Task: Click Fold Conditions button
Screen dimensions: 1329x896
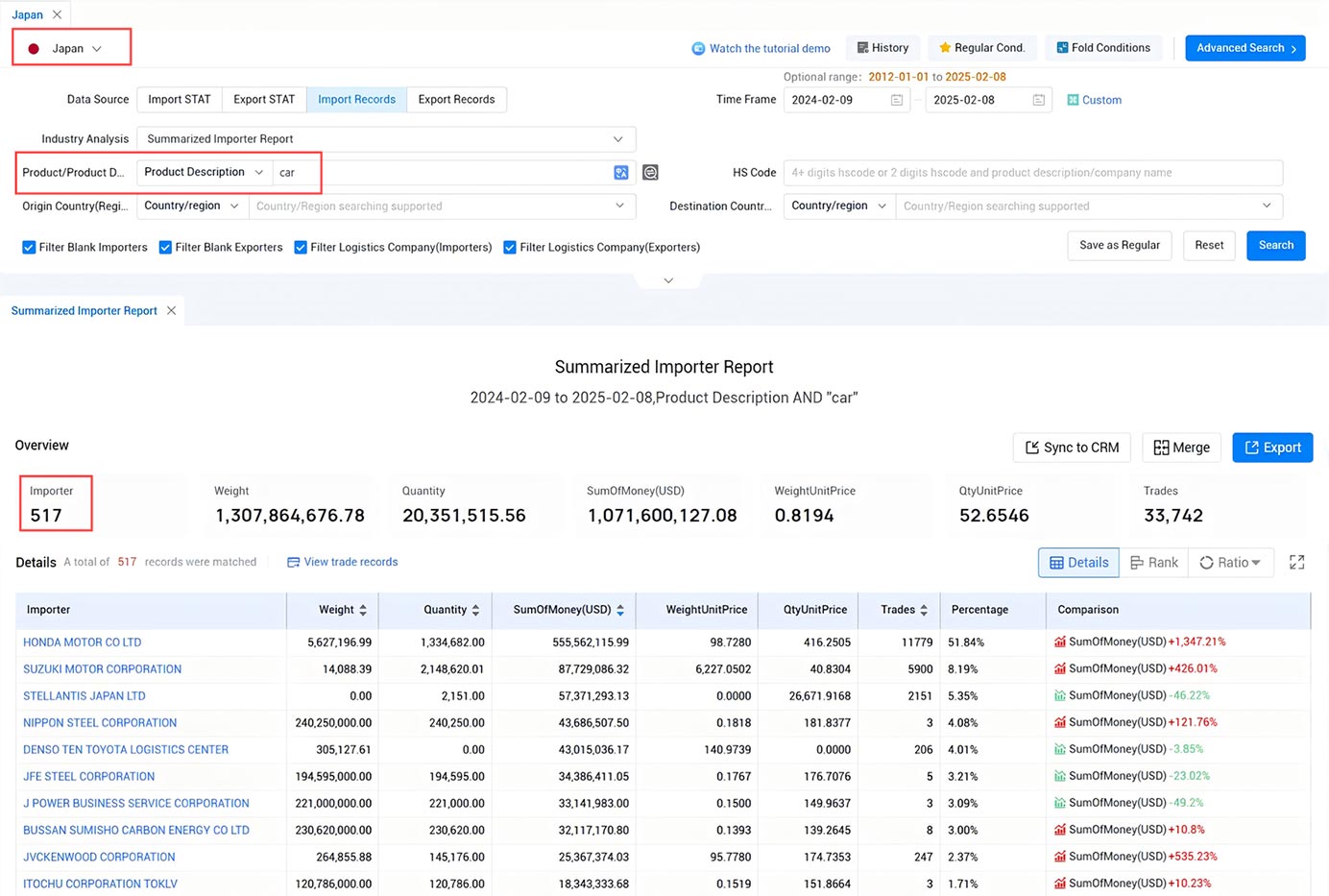Action: [1103, 48]
